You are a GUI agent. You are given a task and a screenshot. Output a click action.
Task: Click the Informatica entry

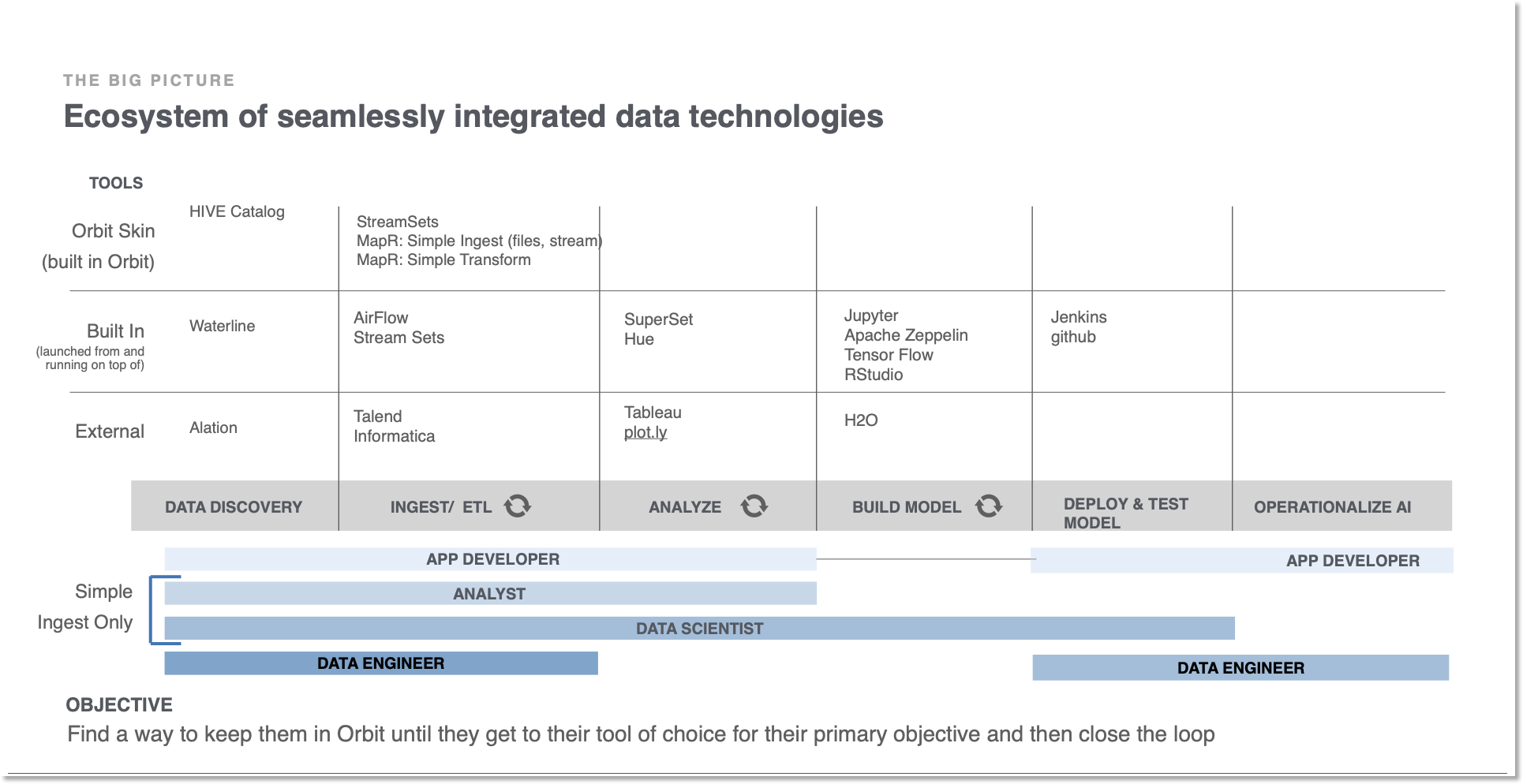(x=395, y=436)
